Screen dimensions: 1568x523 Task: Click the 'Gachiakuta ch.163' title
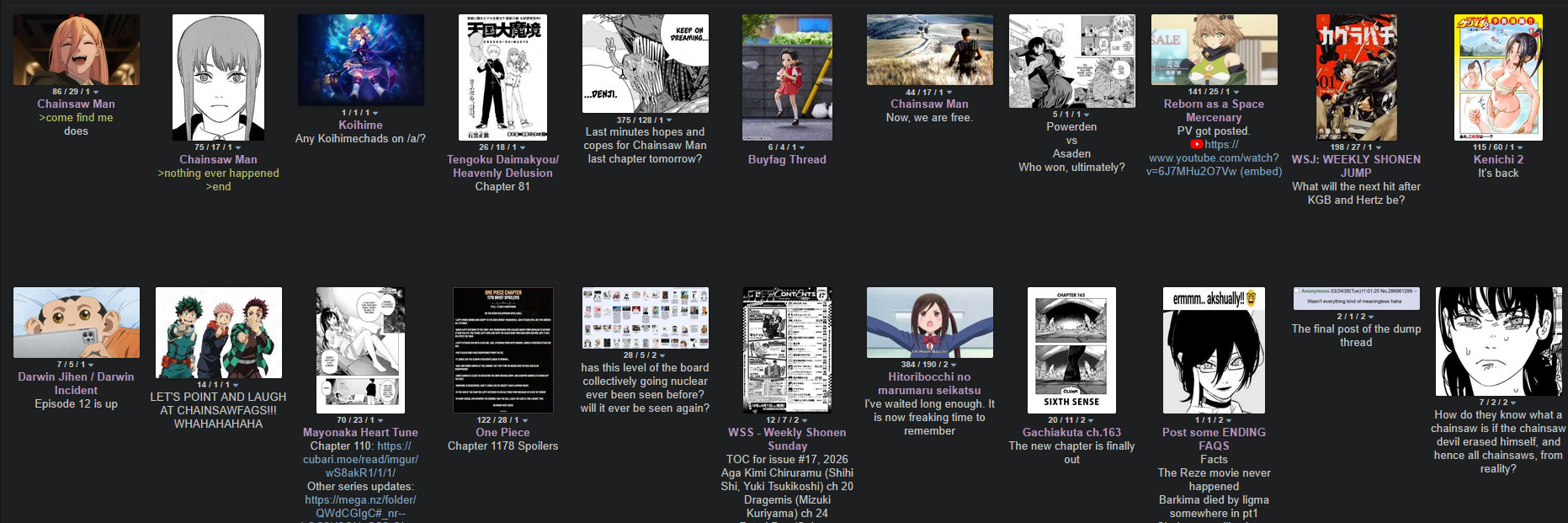click(x=1071, y=433)
